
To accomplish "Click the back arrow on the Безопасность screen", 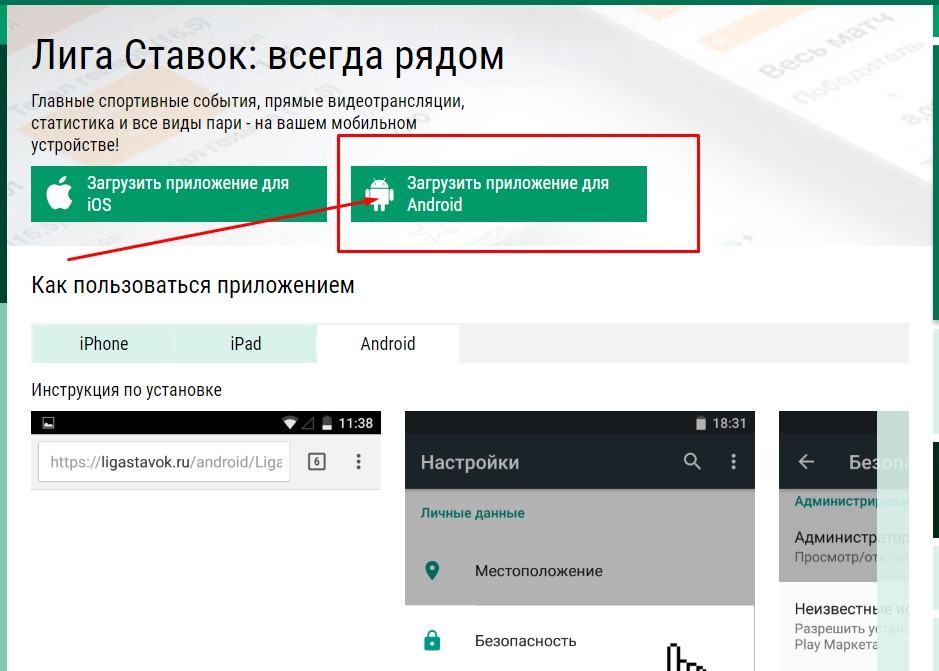I will click(x=806, y=461).
